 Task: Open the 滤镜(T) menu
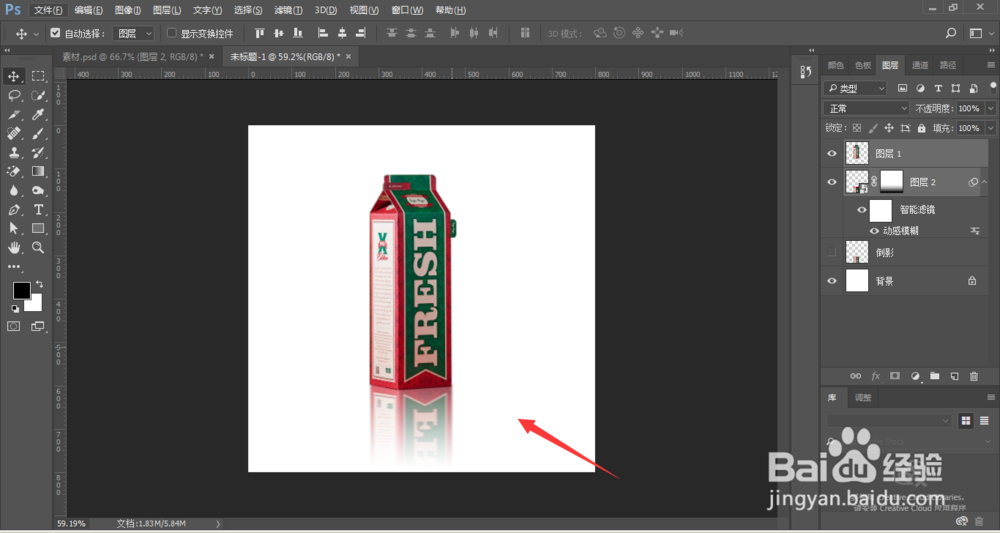pos(289,10)
